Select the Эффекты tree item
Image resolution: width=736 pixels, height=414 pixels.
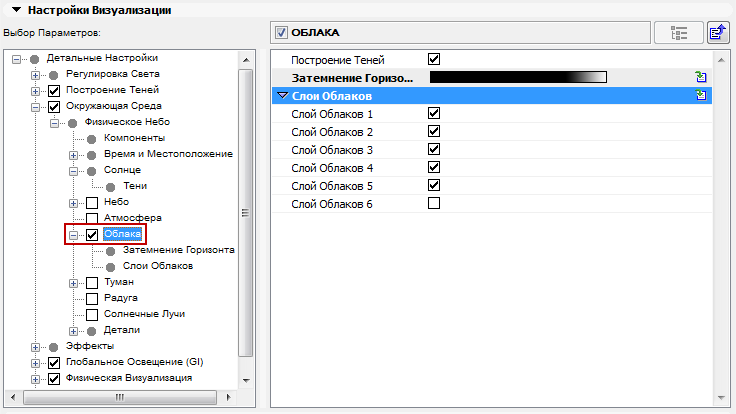coord(90,345)
